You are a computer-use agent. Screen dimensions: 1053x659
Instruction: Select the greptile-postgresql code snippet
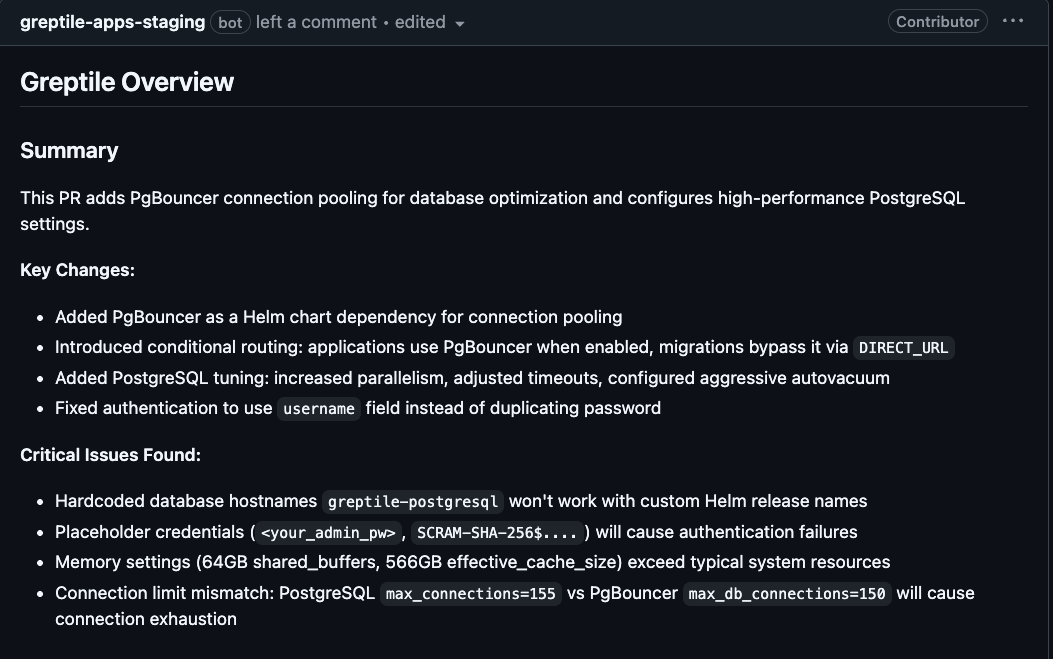pyautogui.click(x=413, y=502)
